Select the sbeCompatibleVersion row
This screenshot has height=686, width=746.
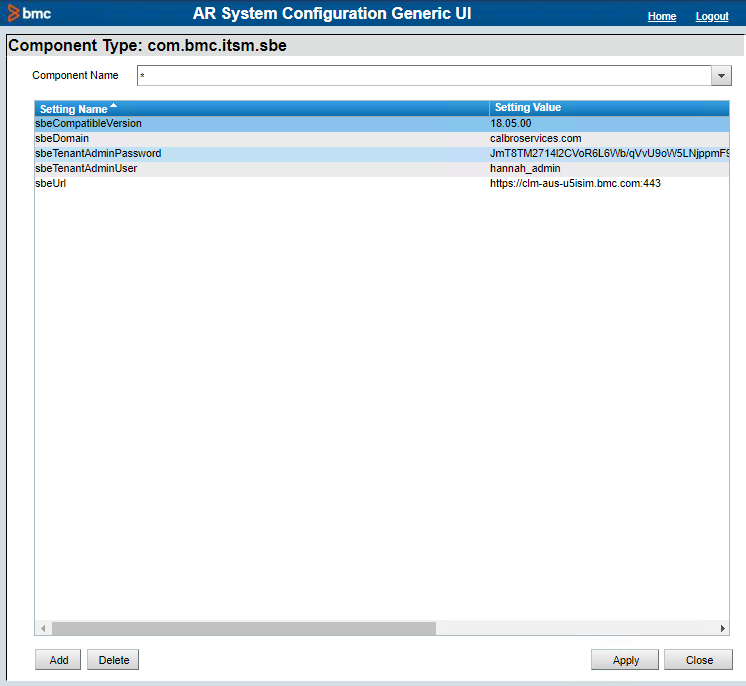pos(382,124)
